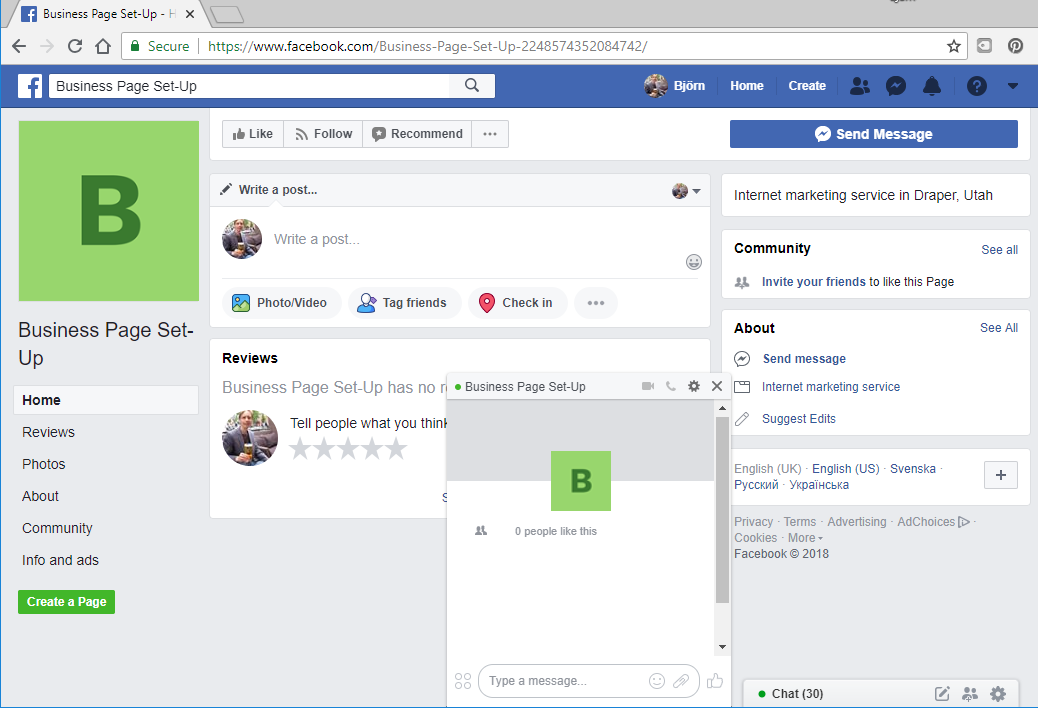Click See All in the About section
1038x708 pixels.
tap(999, 328)
